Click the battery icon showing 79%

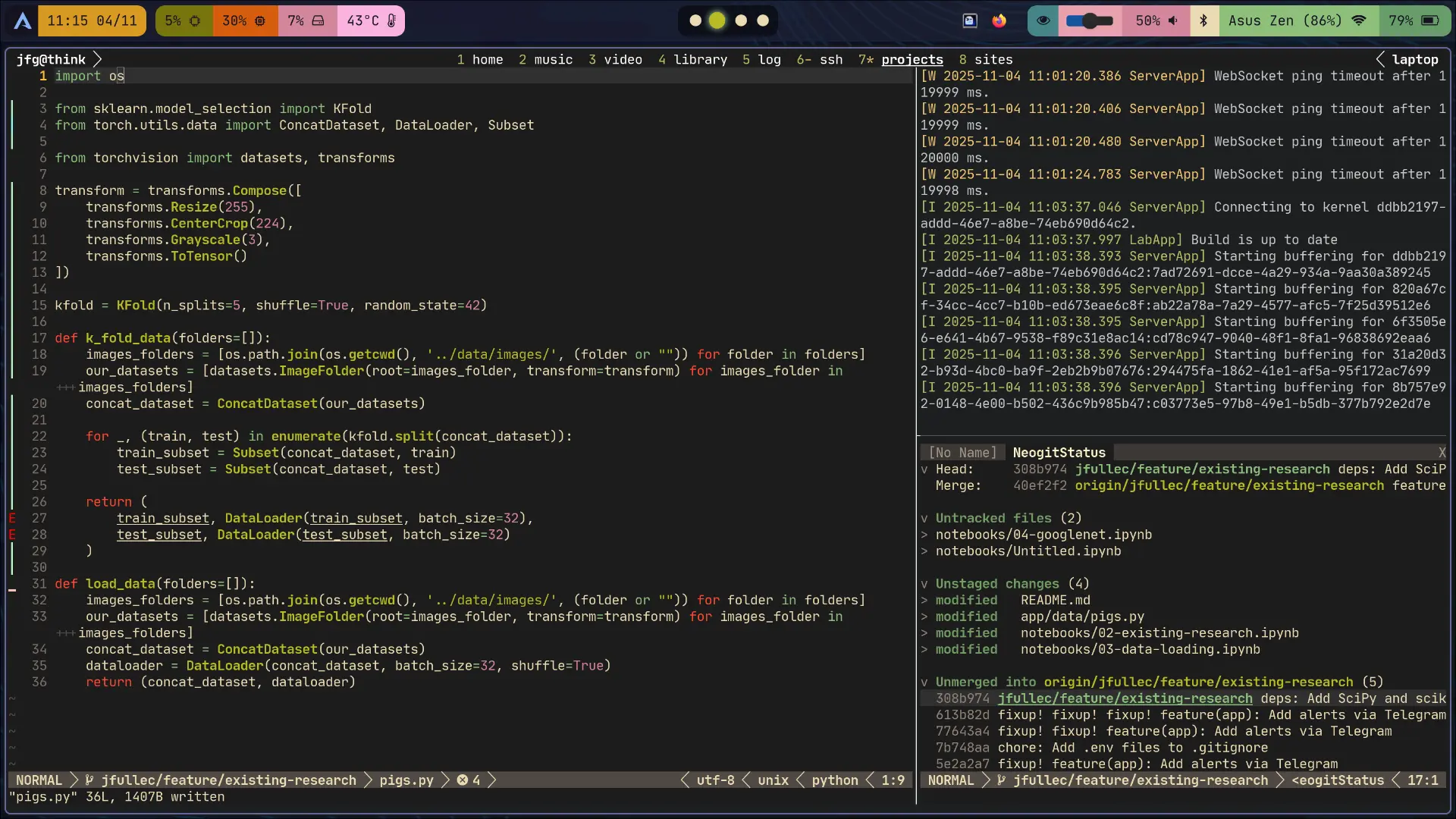[1429, 21]
